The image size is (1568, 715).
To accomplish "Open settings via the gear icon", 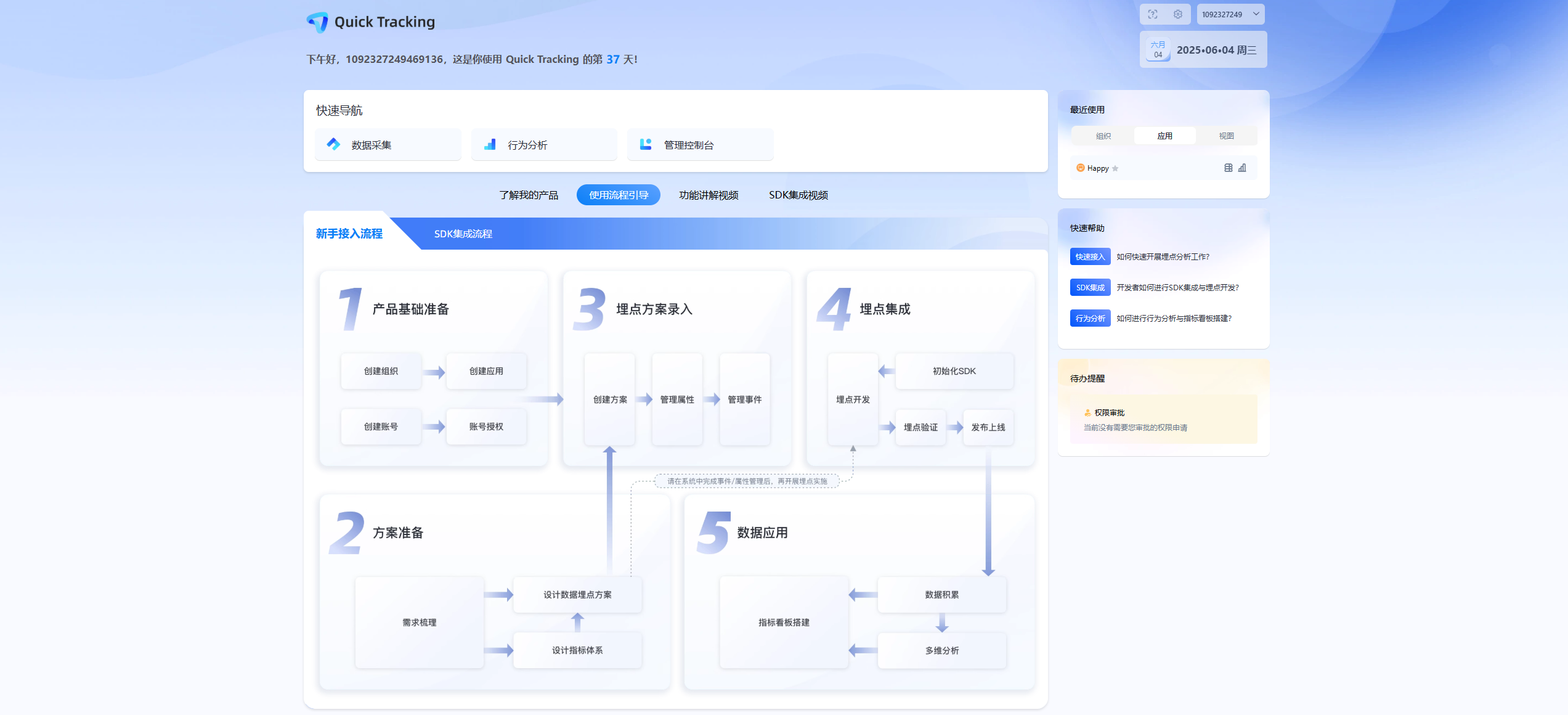I will pyautogui.click(x=1178, y=14).
